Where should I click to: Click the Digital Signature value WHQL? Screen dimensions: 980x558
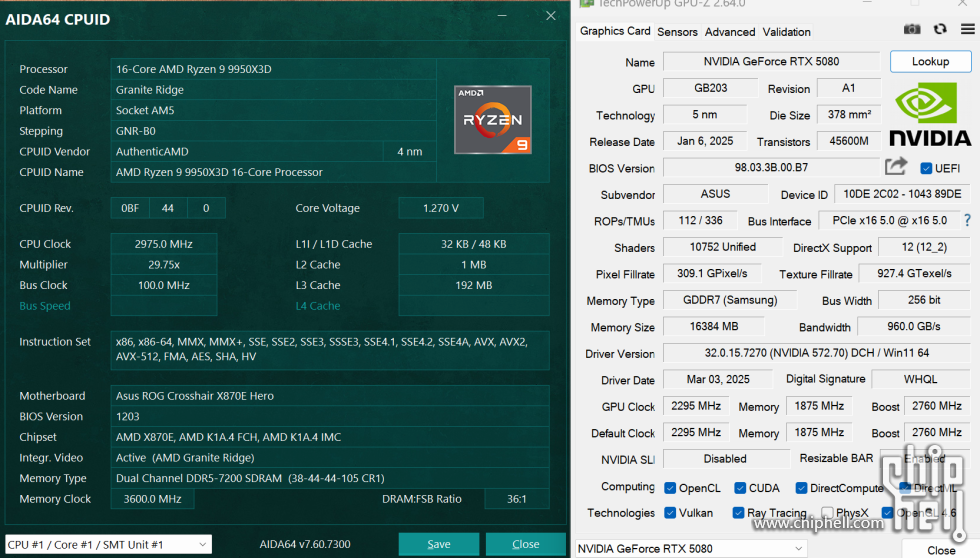click(921, 379)
